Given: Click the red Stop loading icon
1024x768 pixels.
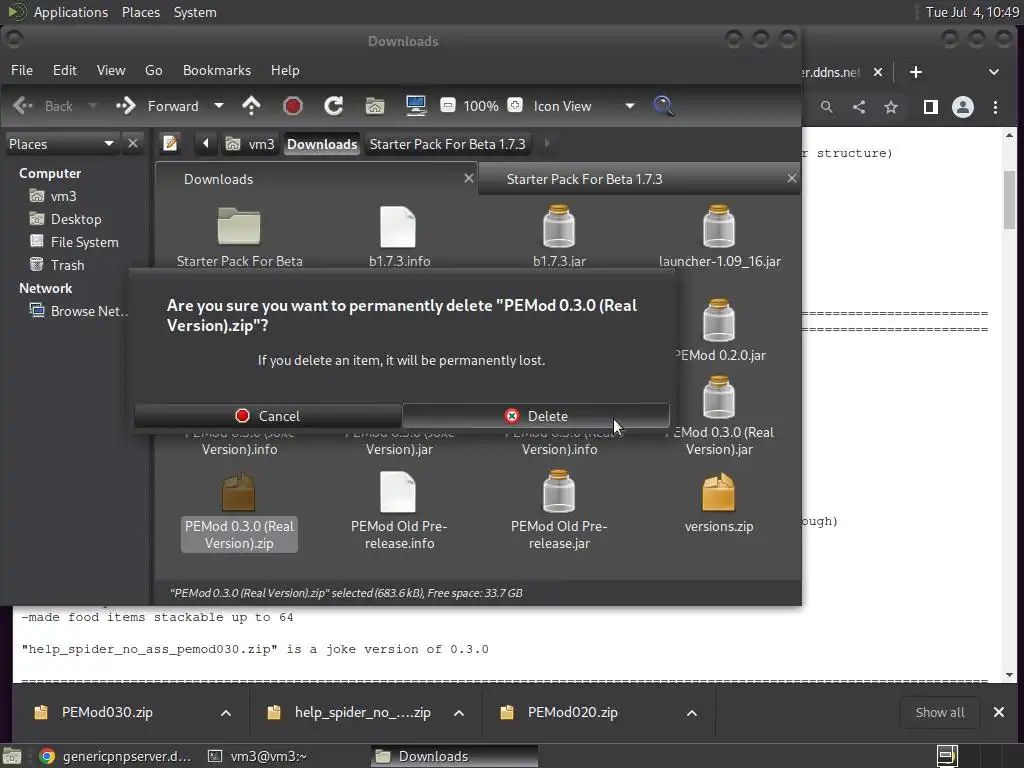Looking at the screenshot, I should coord(293,106).
